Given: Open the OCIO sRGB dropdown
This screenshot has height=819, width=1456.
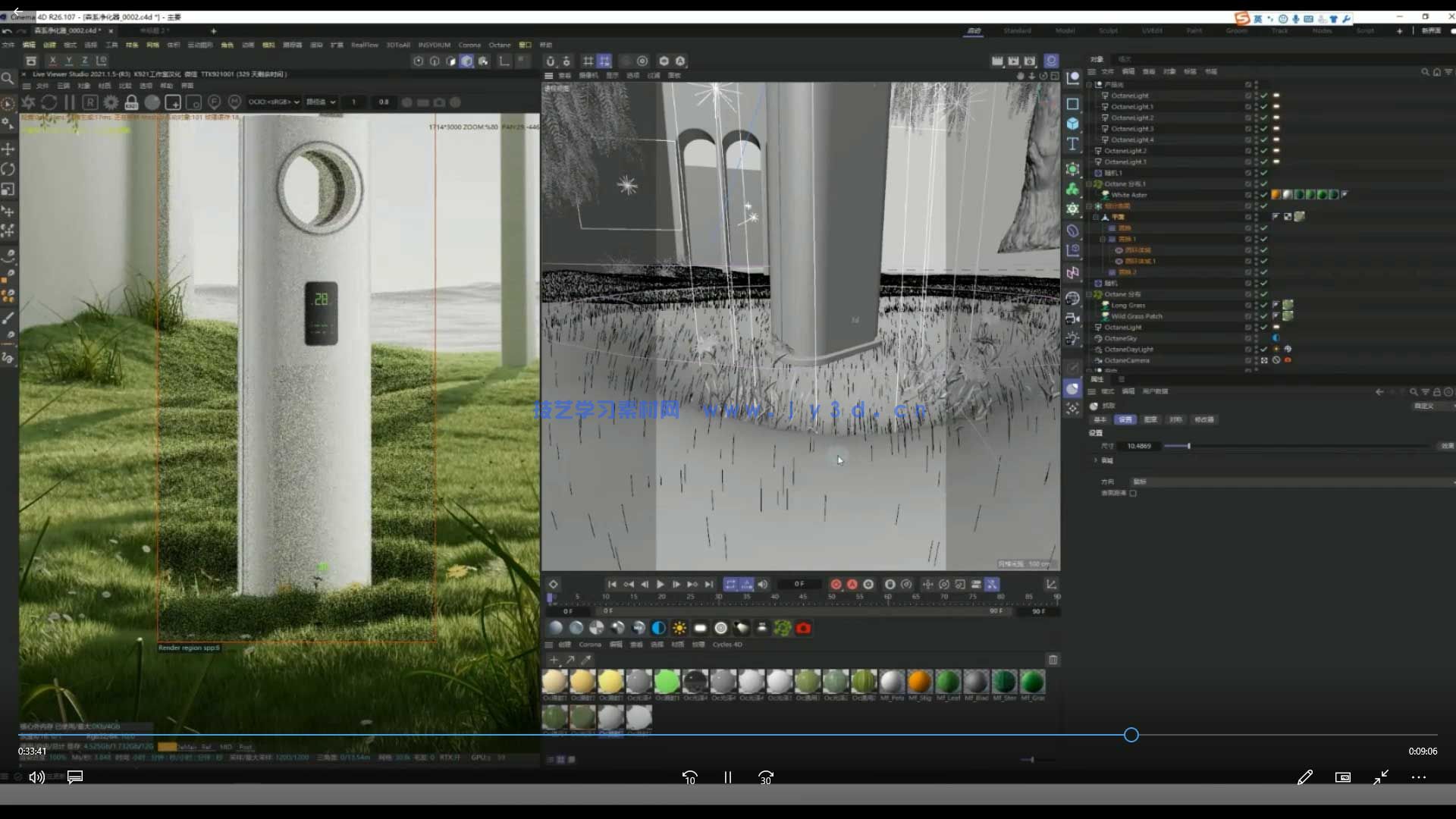Looking at the screenshot, I should 275,102.
